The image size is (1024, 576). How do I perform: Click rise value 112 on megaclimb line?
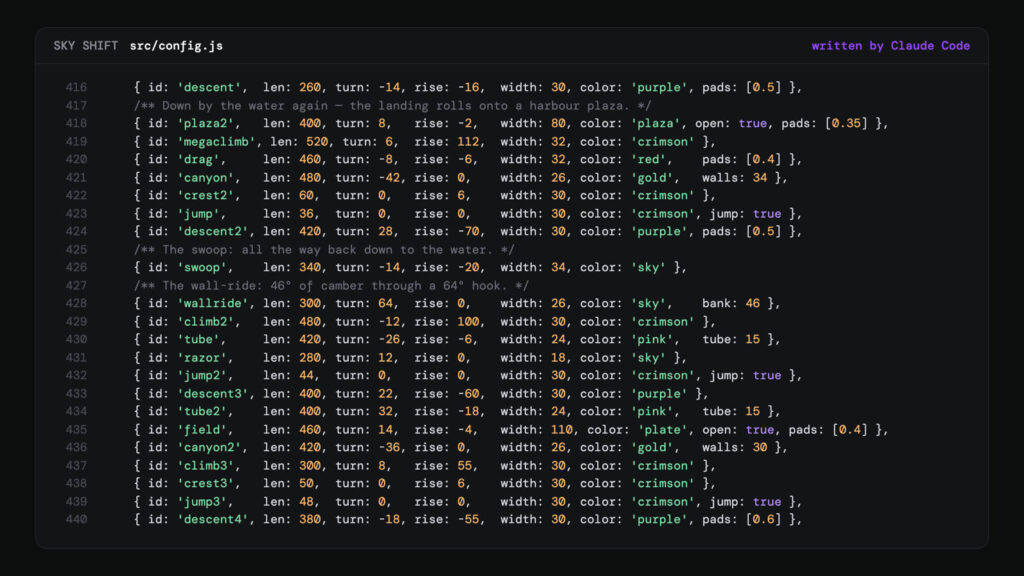[x=468, y=142]
